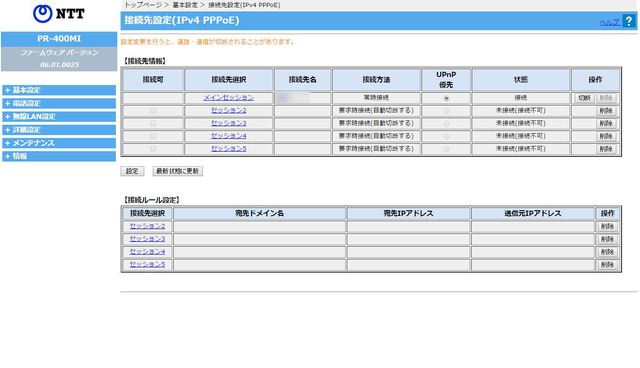The height and width of the screenshot is (368, 640).
Task: Click the PR-400MI model label
Action: click(59, 39)
